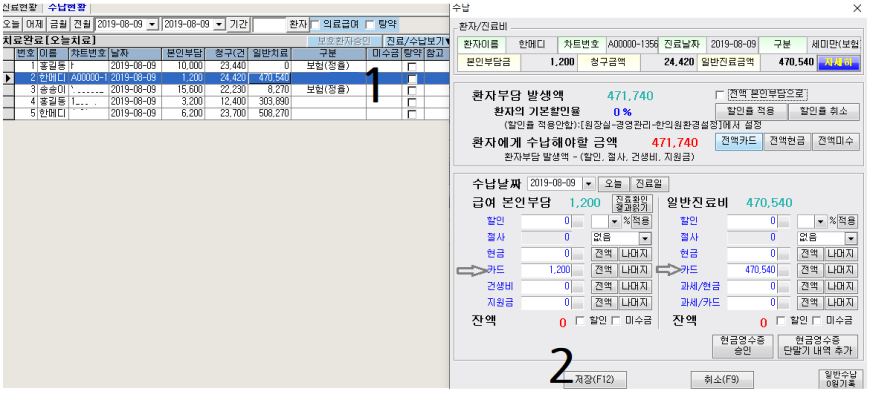Click the small button beside the 일반진료비 현금 field
This screenshot has height=394, width=870.
tap(783, 254)
